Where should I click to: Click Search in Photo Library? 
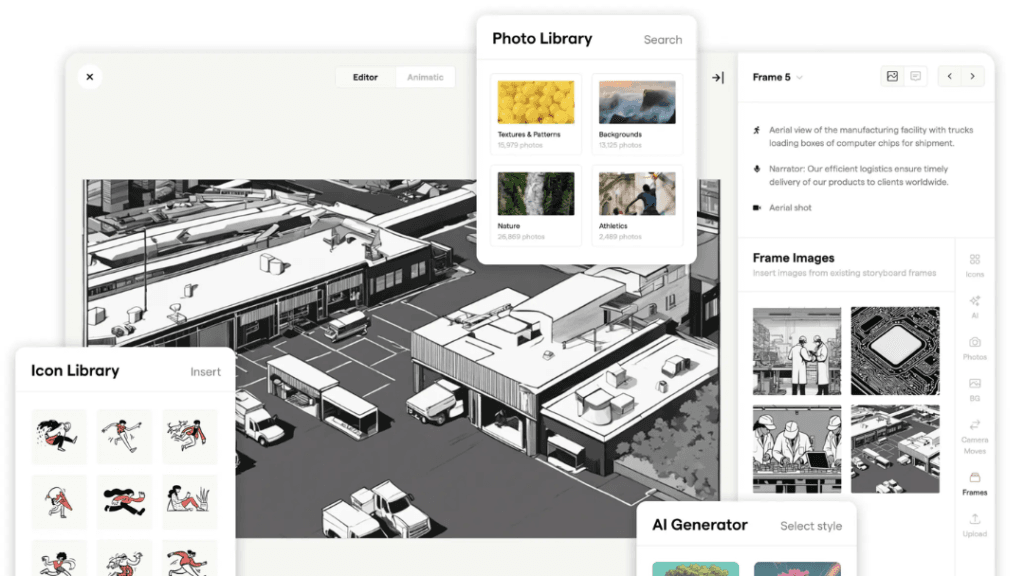click(x=662, y=40)
